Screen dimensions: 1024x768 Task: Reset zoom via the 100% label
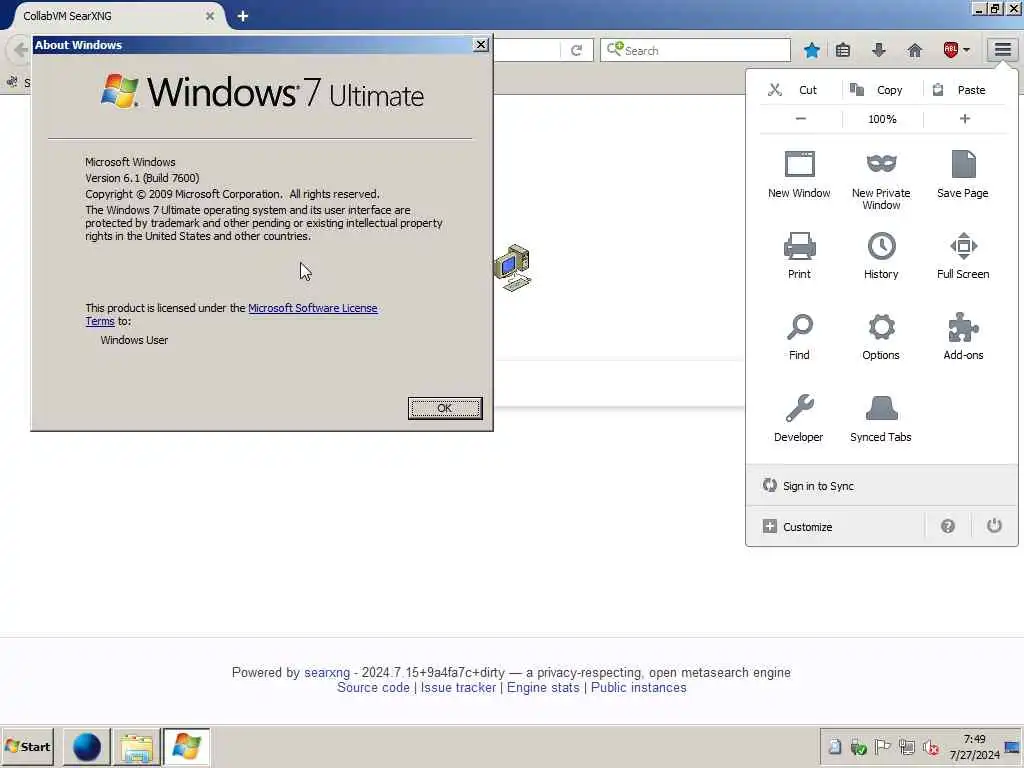882,119
